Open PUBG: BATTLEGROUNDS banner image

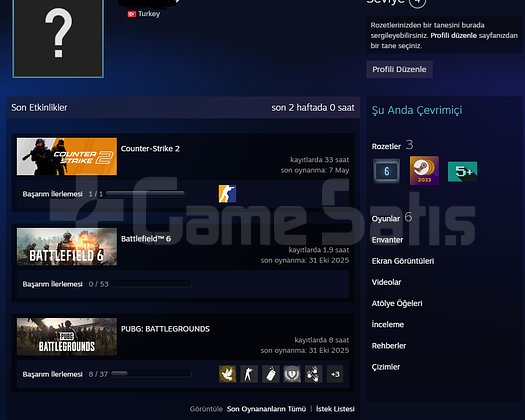(67, 337)
